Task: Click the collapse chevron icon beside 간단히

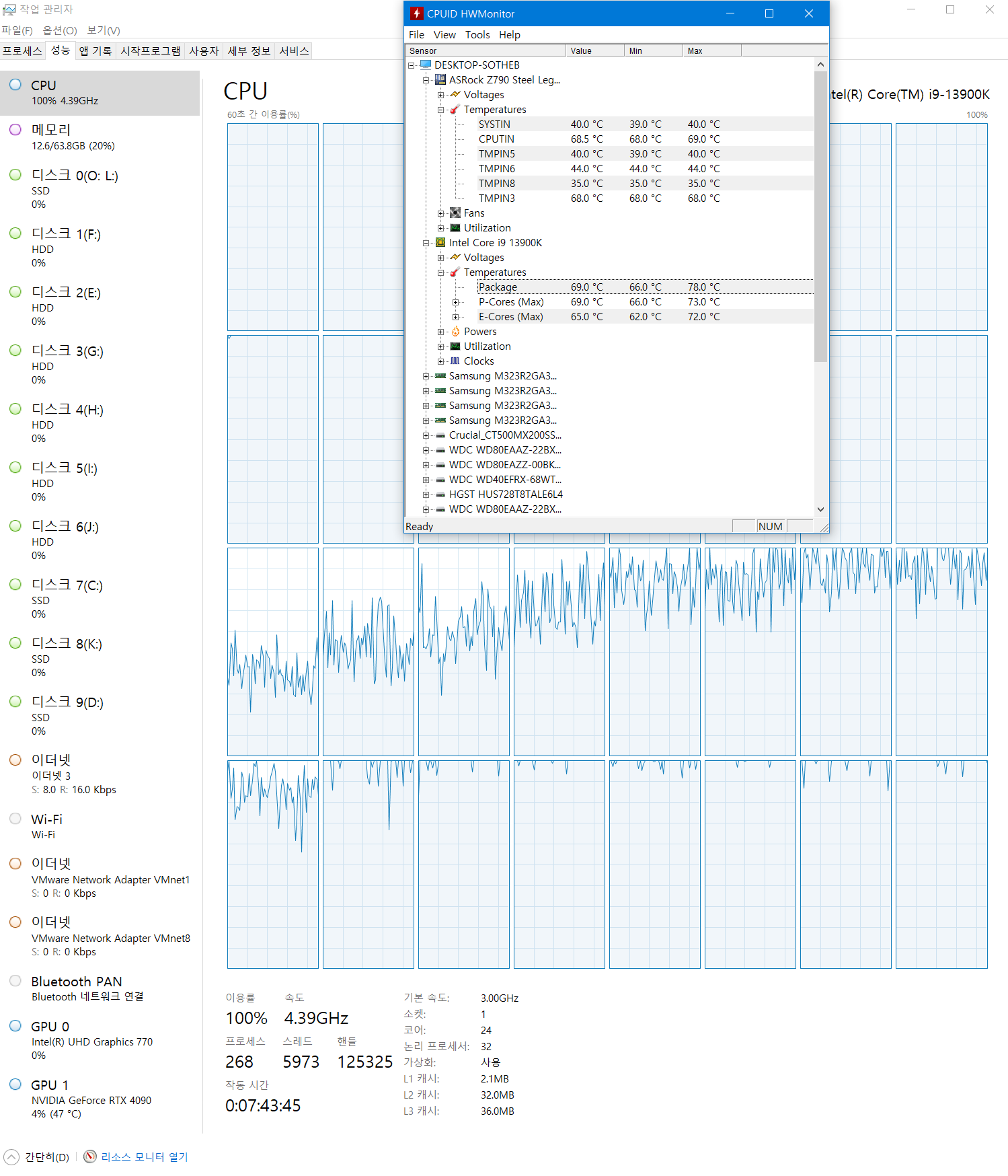Action: (11, 1156)
